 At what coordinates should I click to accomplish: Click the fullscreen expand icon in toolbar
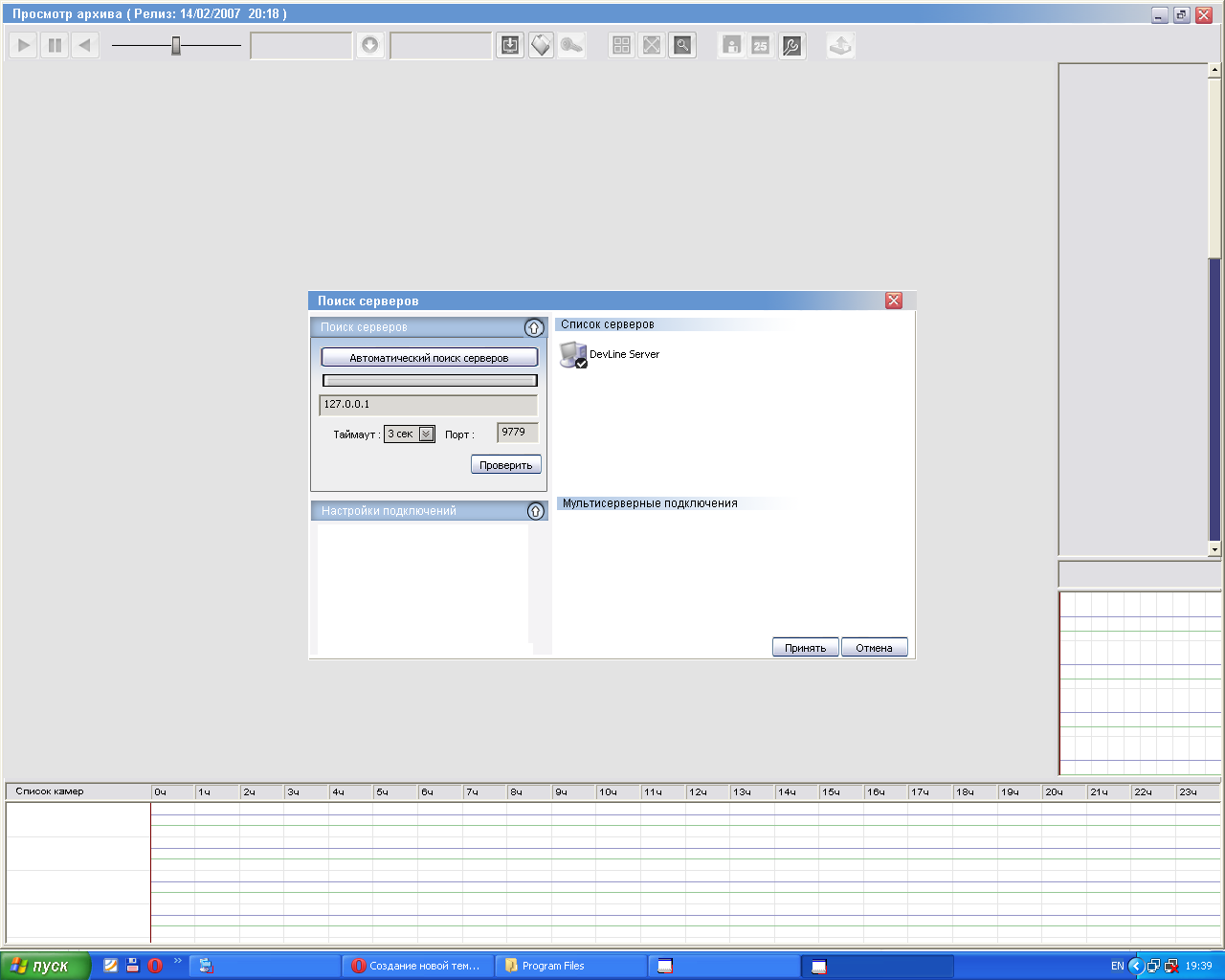click(x=652, y=45)
